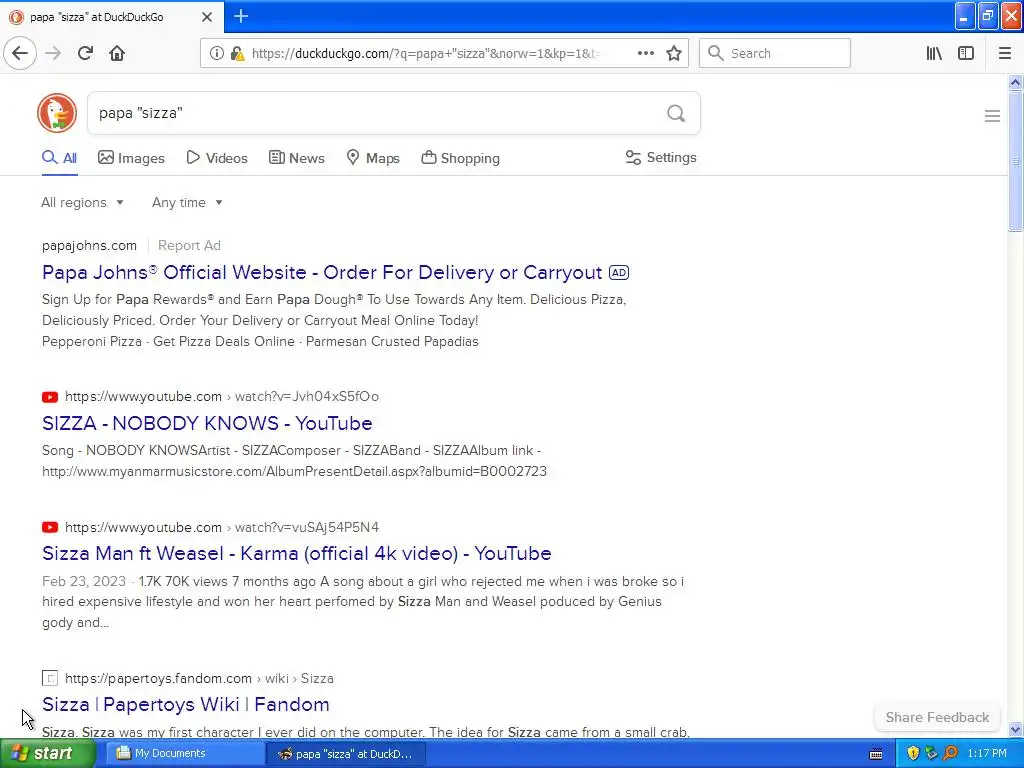Bookmark this page with the star icon
The height and width of the screenshot is (768, 1024).
(x=674, y=53)
